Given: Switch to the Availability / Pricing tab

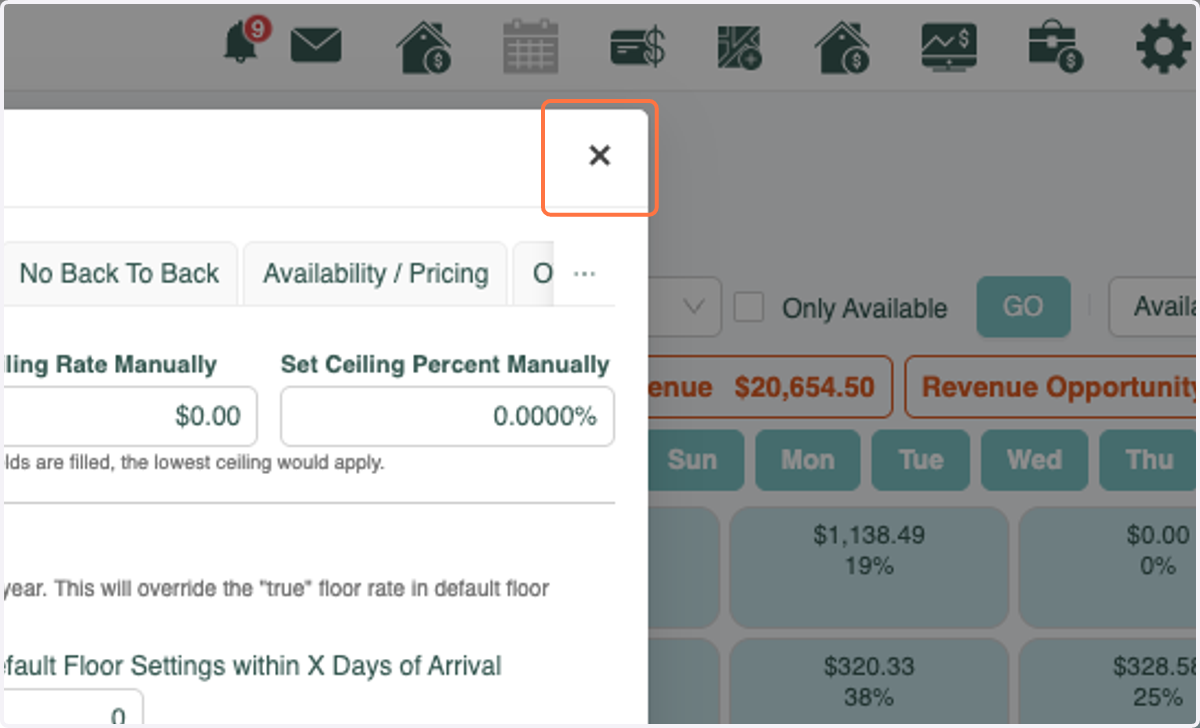Looking at the screenshot, I should 376,274.
